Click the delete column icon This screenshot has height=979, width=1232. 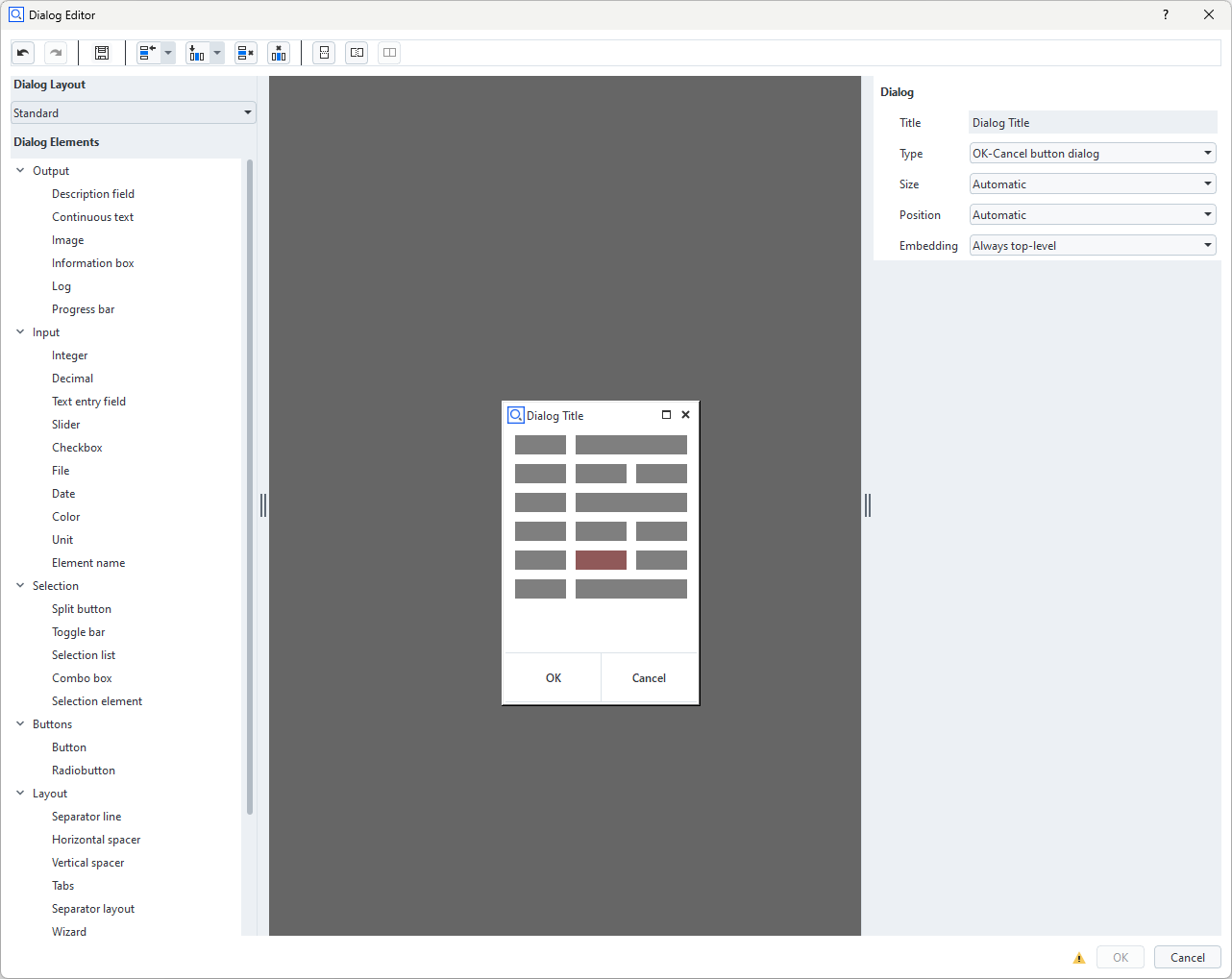click(x=279, y=53)
